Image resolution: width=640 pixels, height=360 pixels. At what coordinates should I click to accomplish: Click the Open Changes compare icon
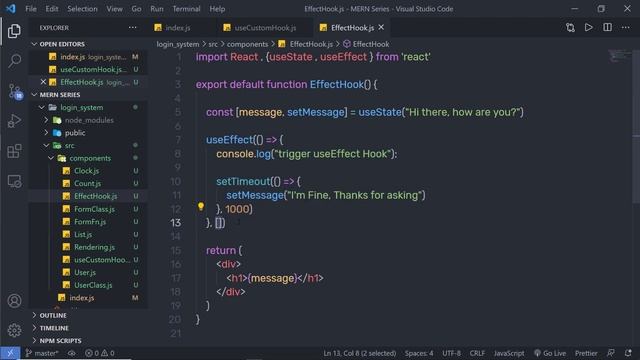570,27
